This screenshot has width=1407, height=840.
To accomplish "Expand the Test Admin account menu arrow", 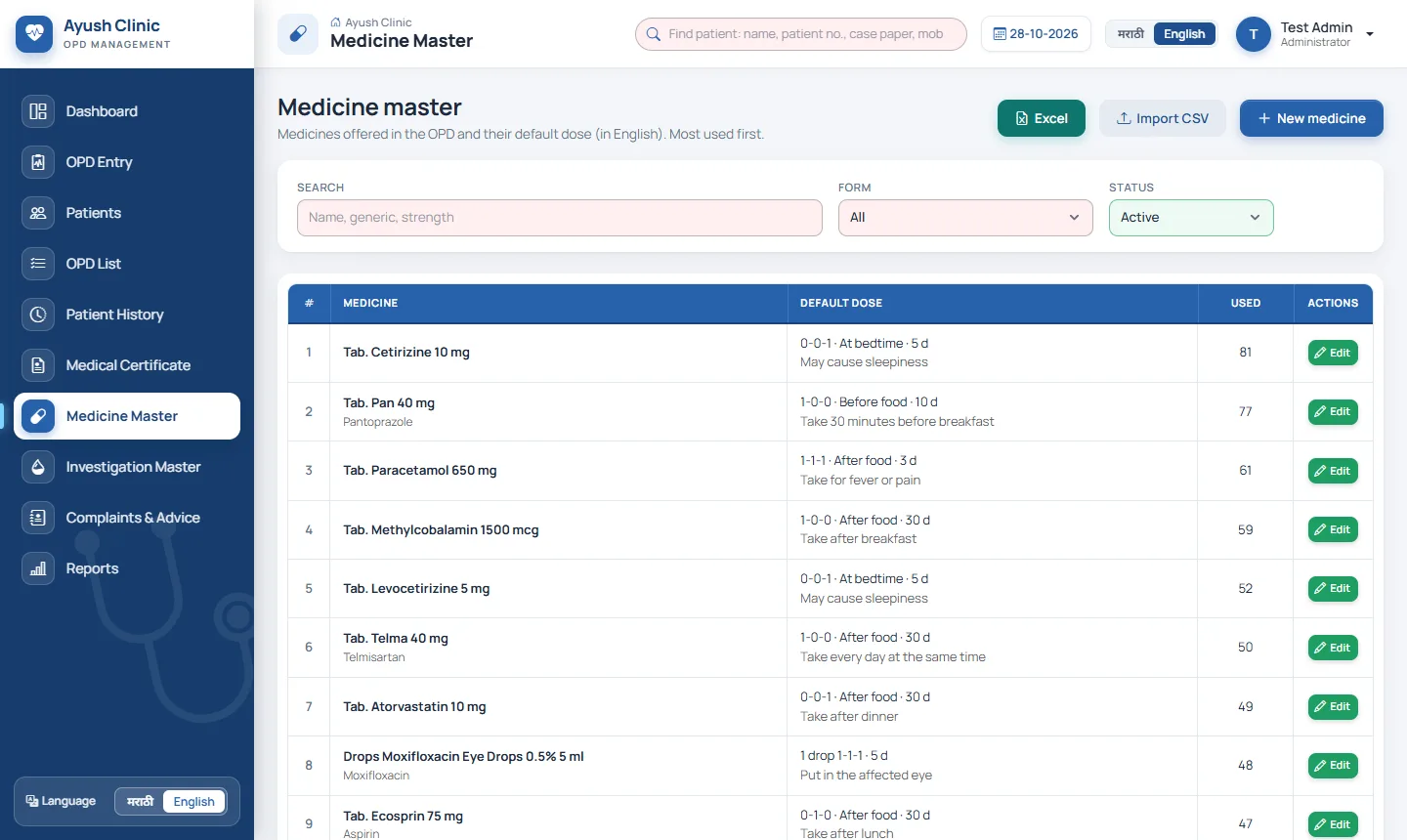I will click(1370, 34).
